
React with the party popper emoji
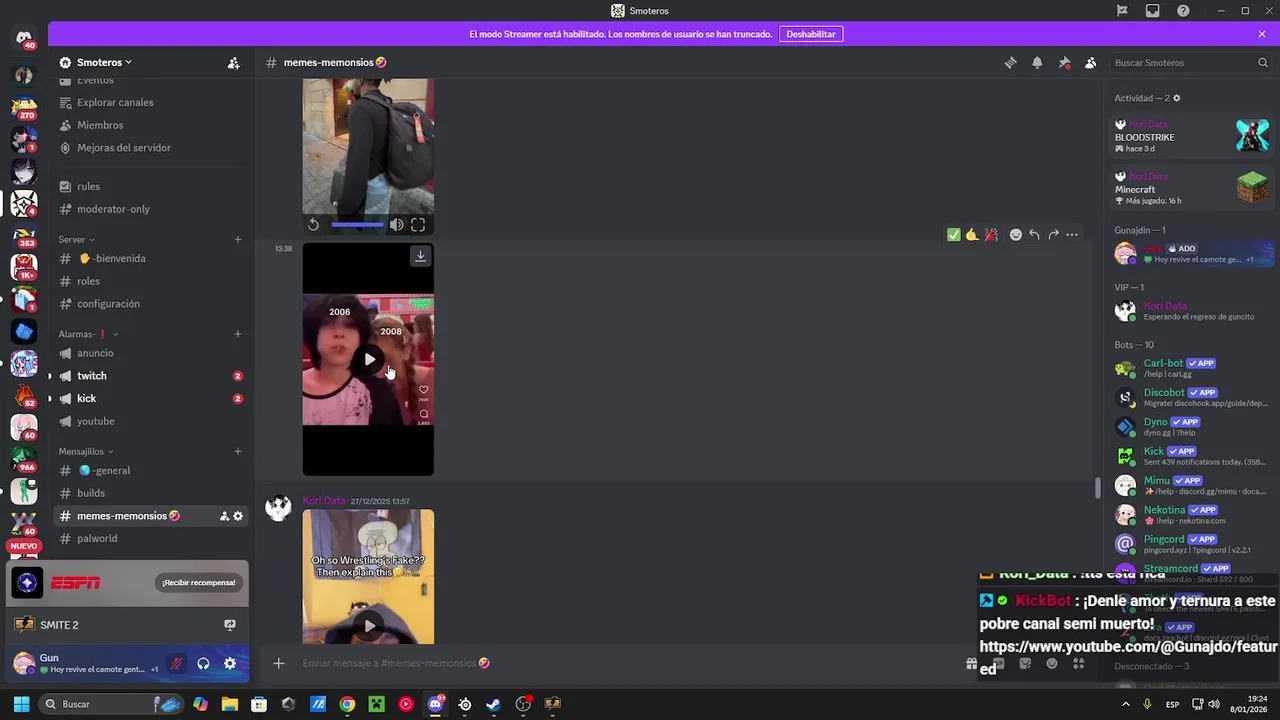click(x=991, y=235)
